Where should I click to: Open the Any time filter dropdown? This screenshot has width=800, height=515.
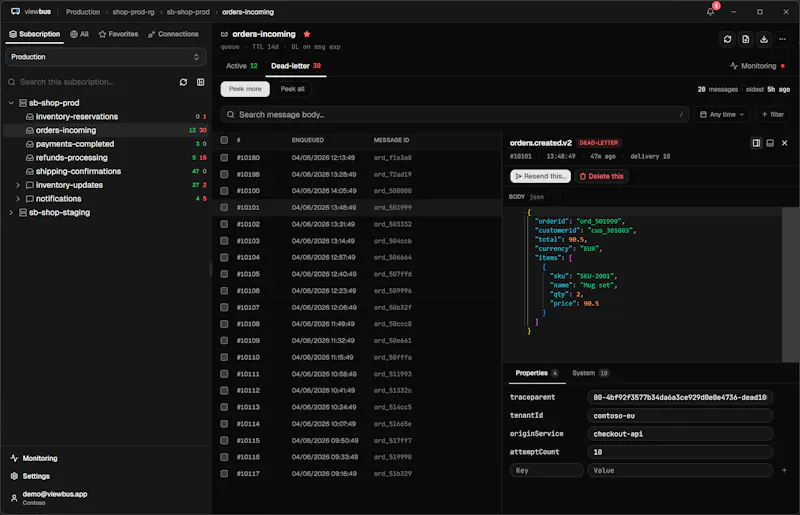pos(721,114)
